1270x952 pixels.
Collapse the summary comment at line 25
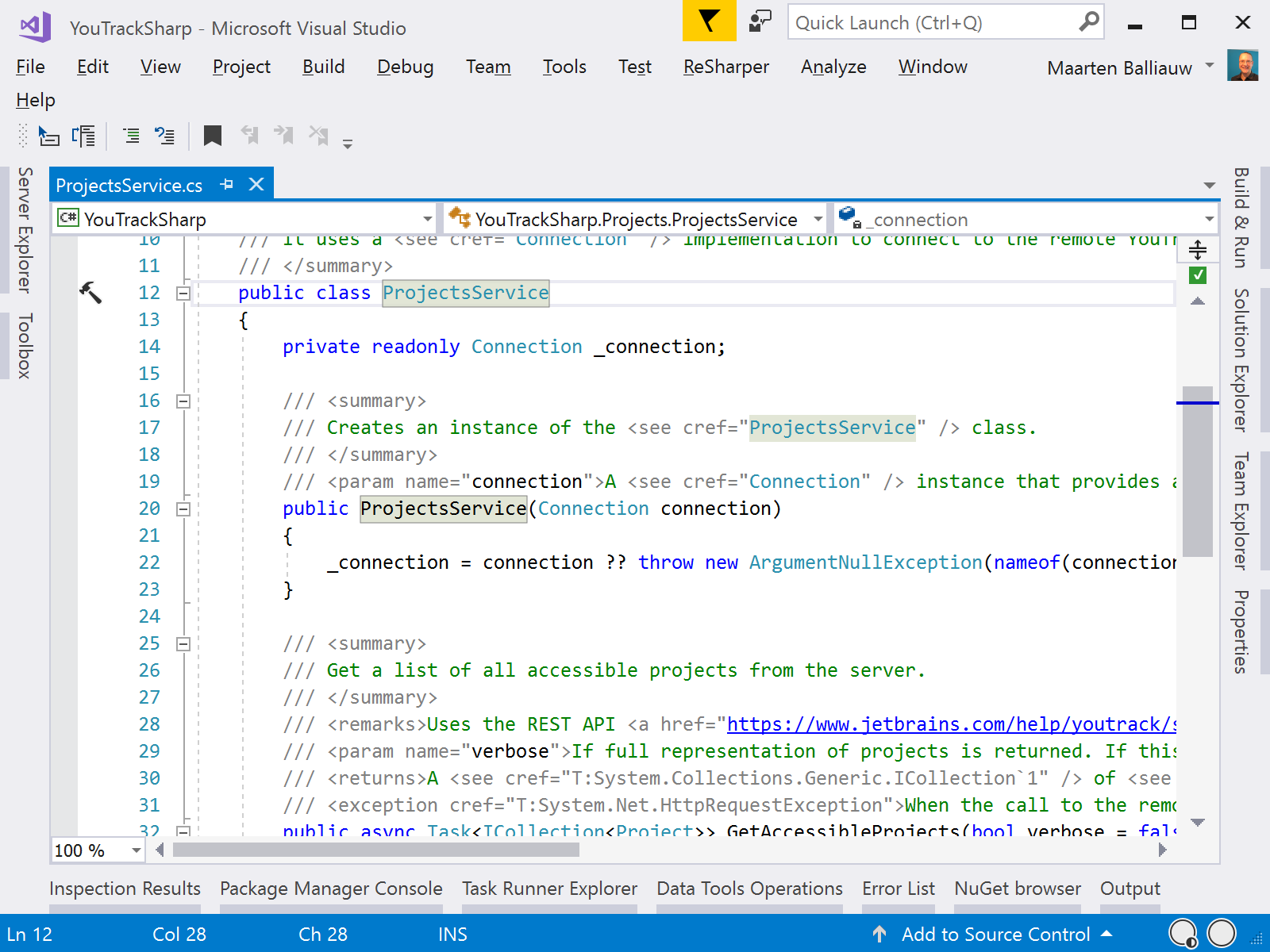(183, 644)
